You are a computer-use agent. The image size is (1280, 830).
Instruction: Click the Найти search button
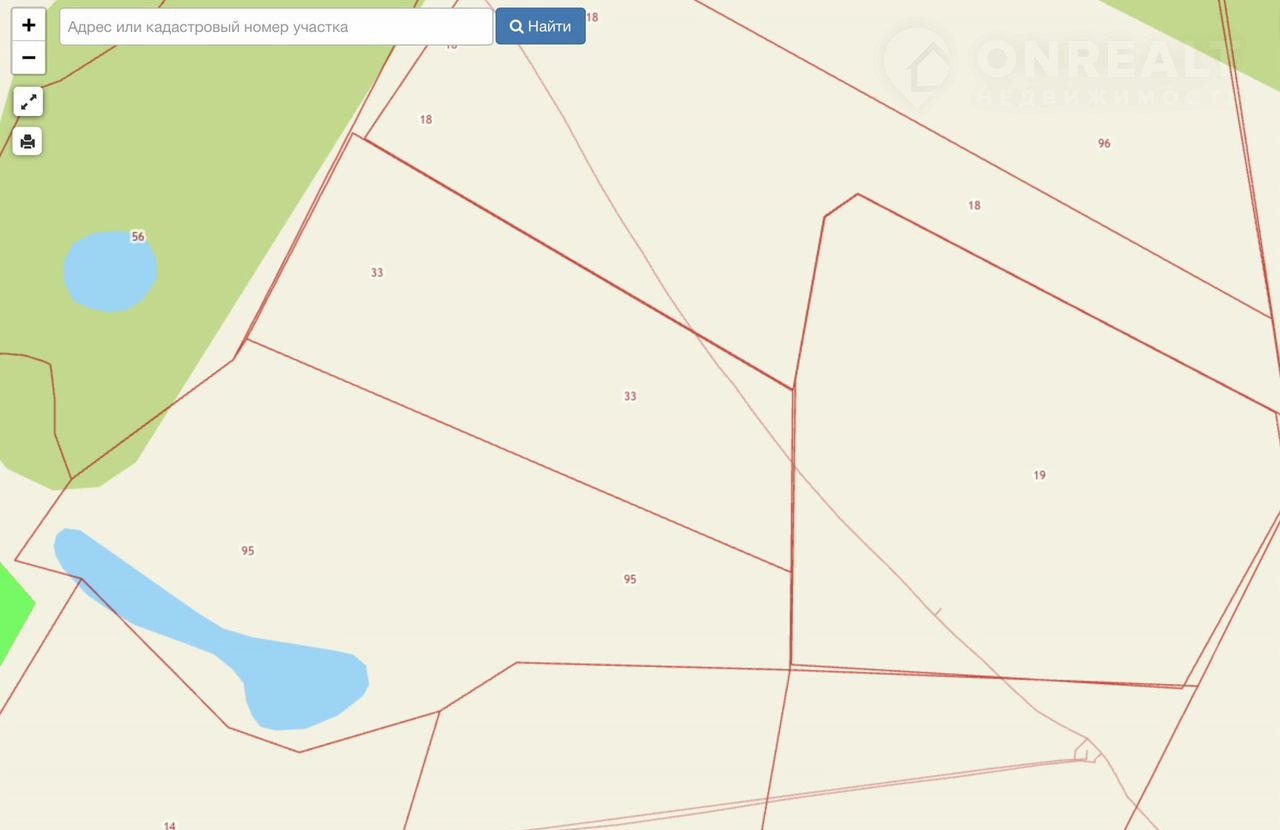pyautogui.click(x=540, y=27)
